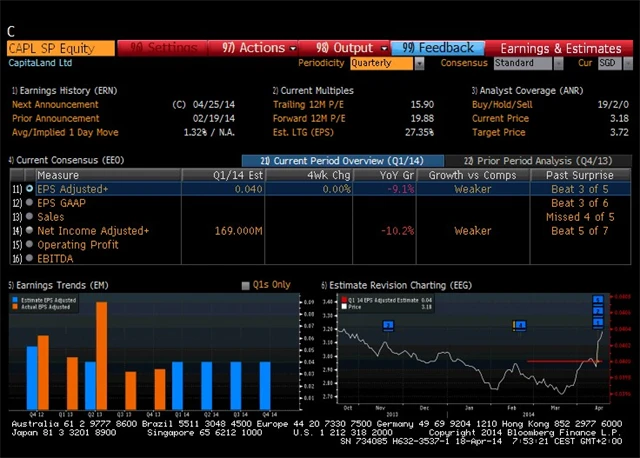Screen dimensions: 640x458
Task: Click the 99) Feedback button
Action: tap(438, 48)
